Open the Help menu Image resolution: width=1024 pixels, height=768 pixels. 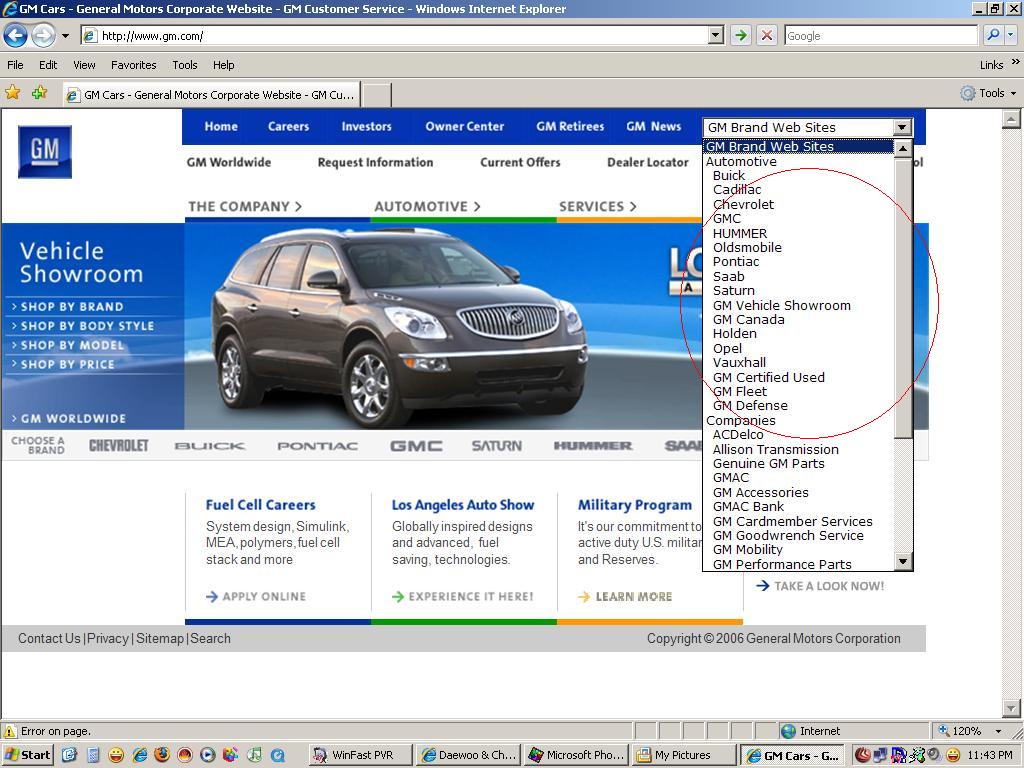(223, 65)
